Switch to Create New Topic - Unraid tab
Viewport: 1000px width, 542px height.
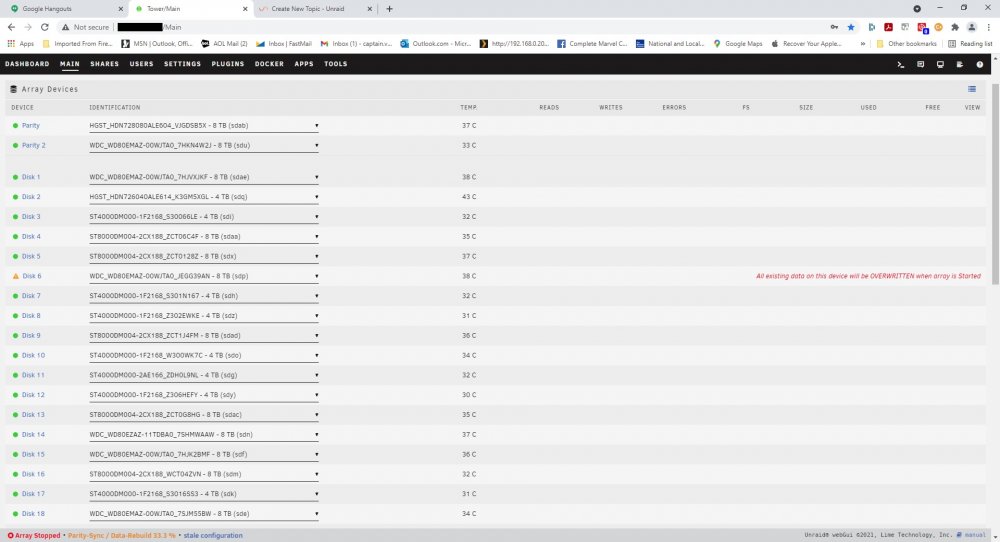click(307, 9)
